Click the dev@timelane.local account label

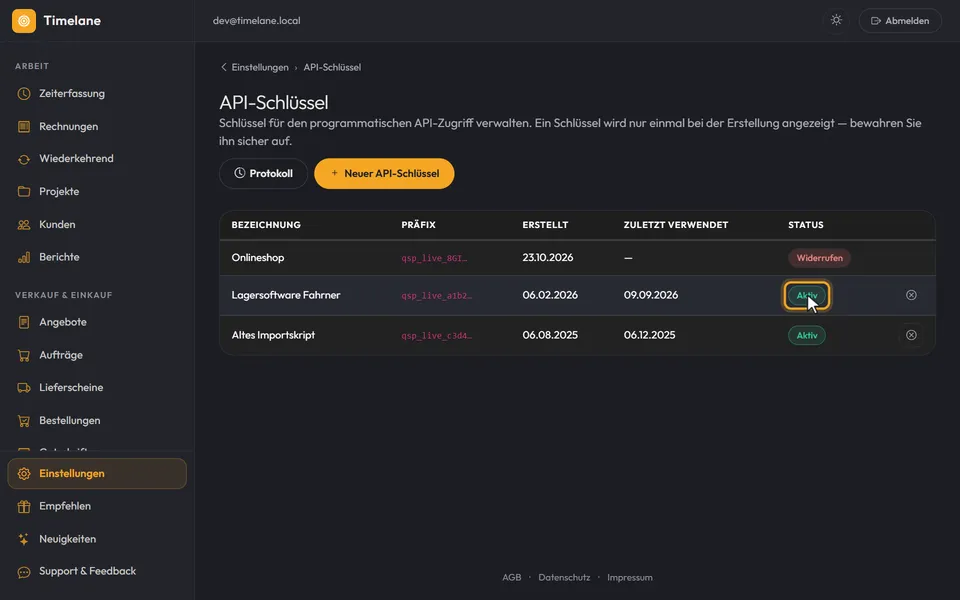(257, 21)
